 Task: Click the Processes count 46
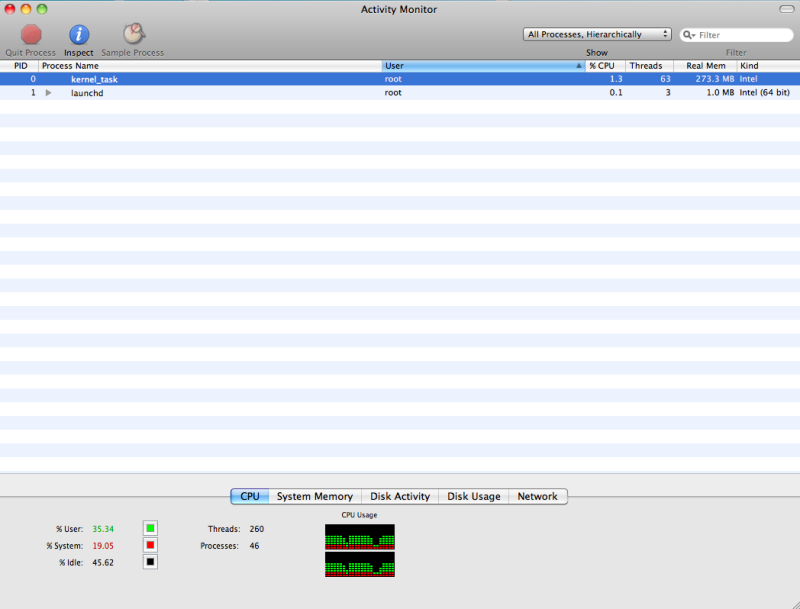point(254,546)
